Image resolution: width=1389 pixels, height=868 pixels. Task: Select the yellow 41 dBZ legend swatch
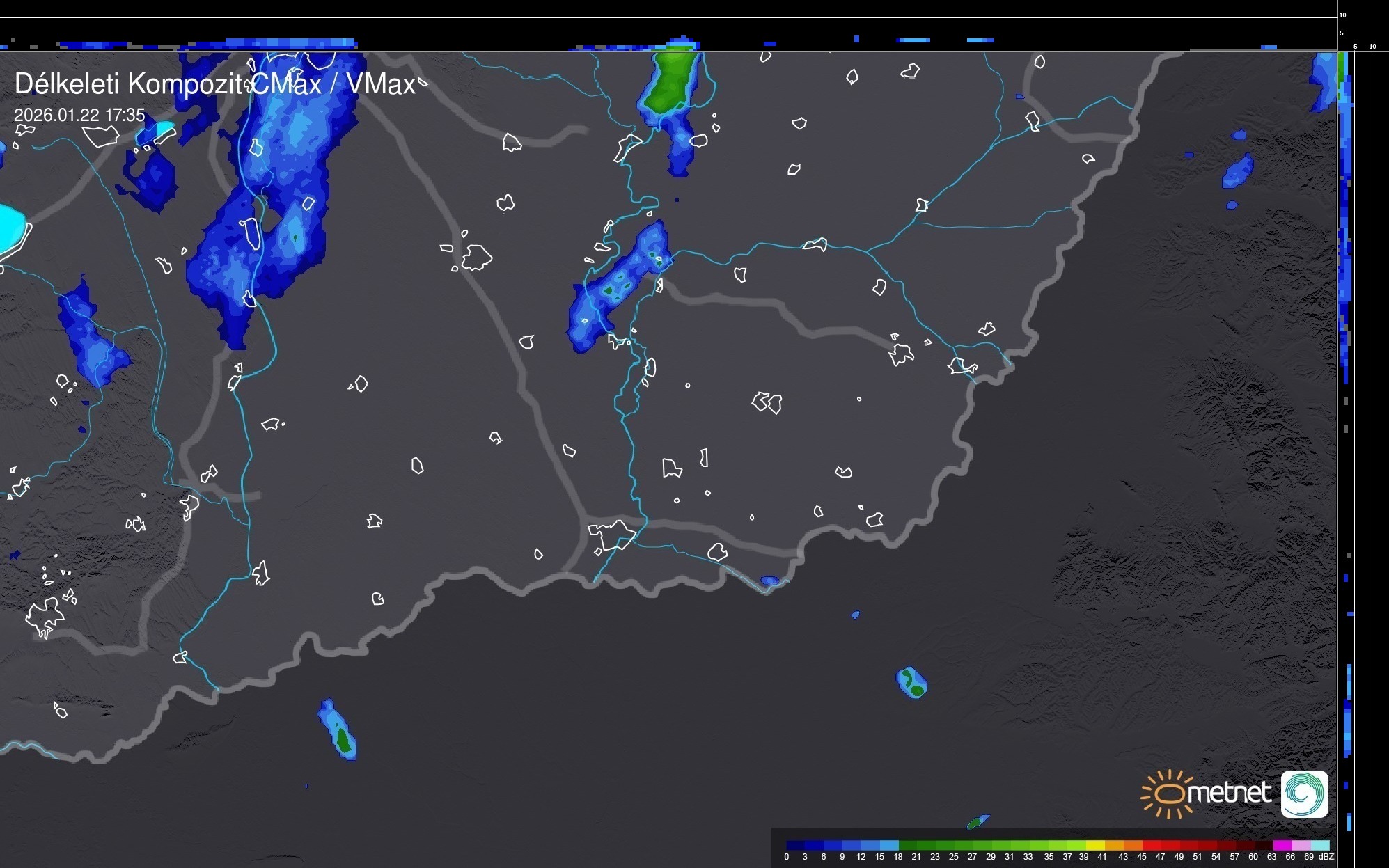1096,846
